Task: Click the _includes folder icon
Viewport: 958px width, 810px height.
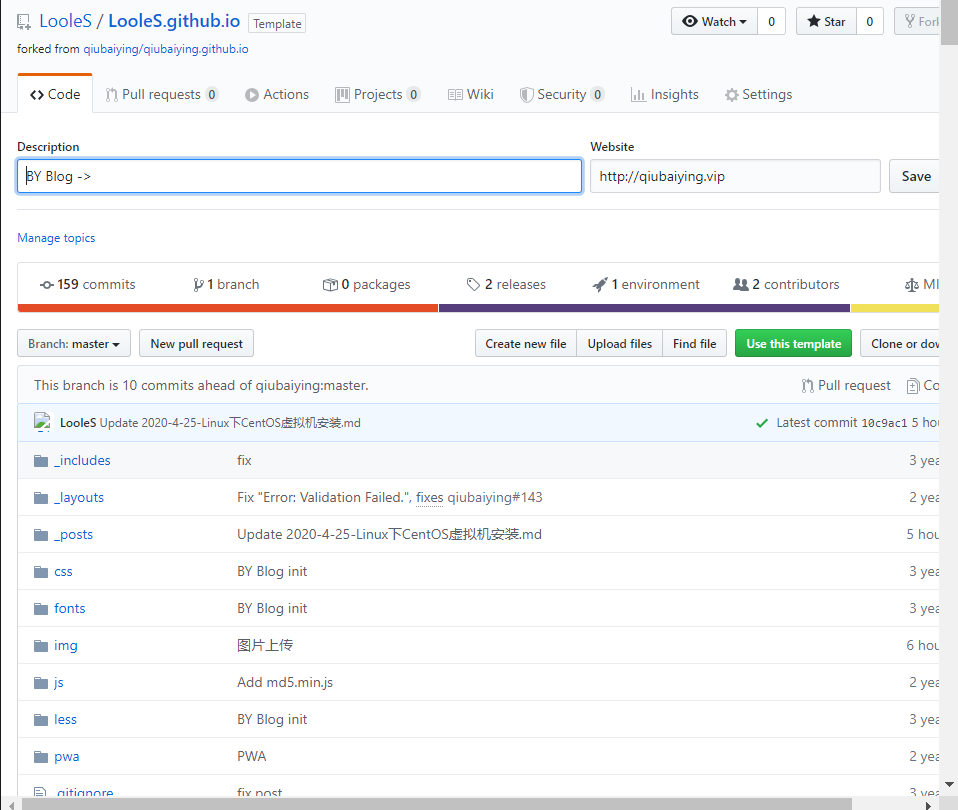Action: (x=41, y=461)
